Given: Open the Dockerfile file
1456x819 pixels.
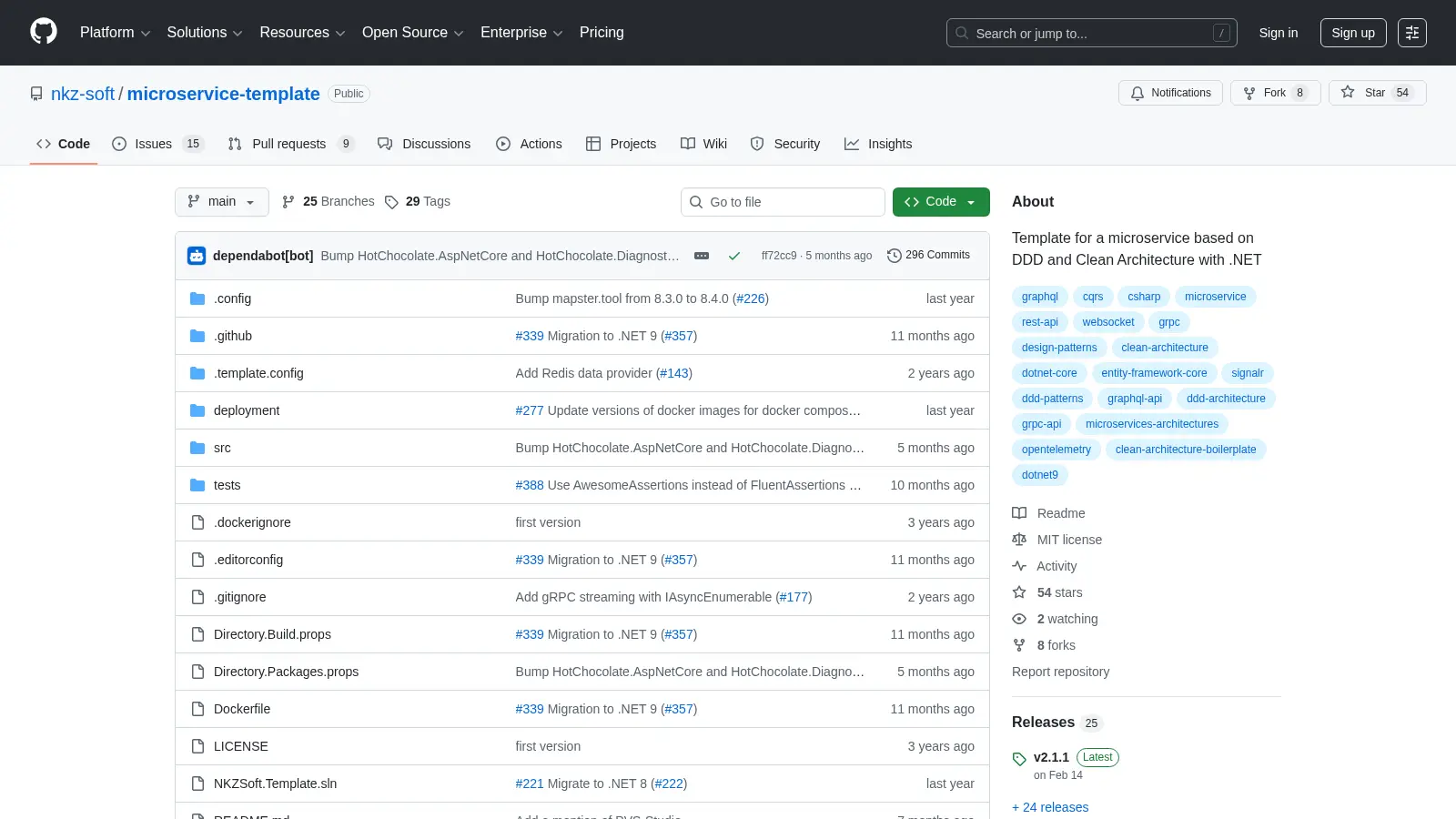Looking at the screenshot, I should (x=242, y=709).
